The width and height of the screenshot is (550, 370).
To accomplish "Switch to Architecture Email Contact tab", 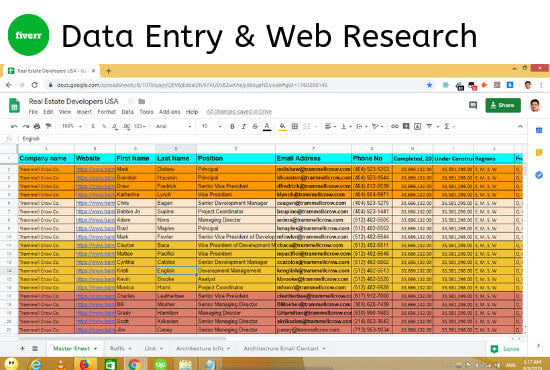I will [284, 348].
